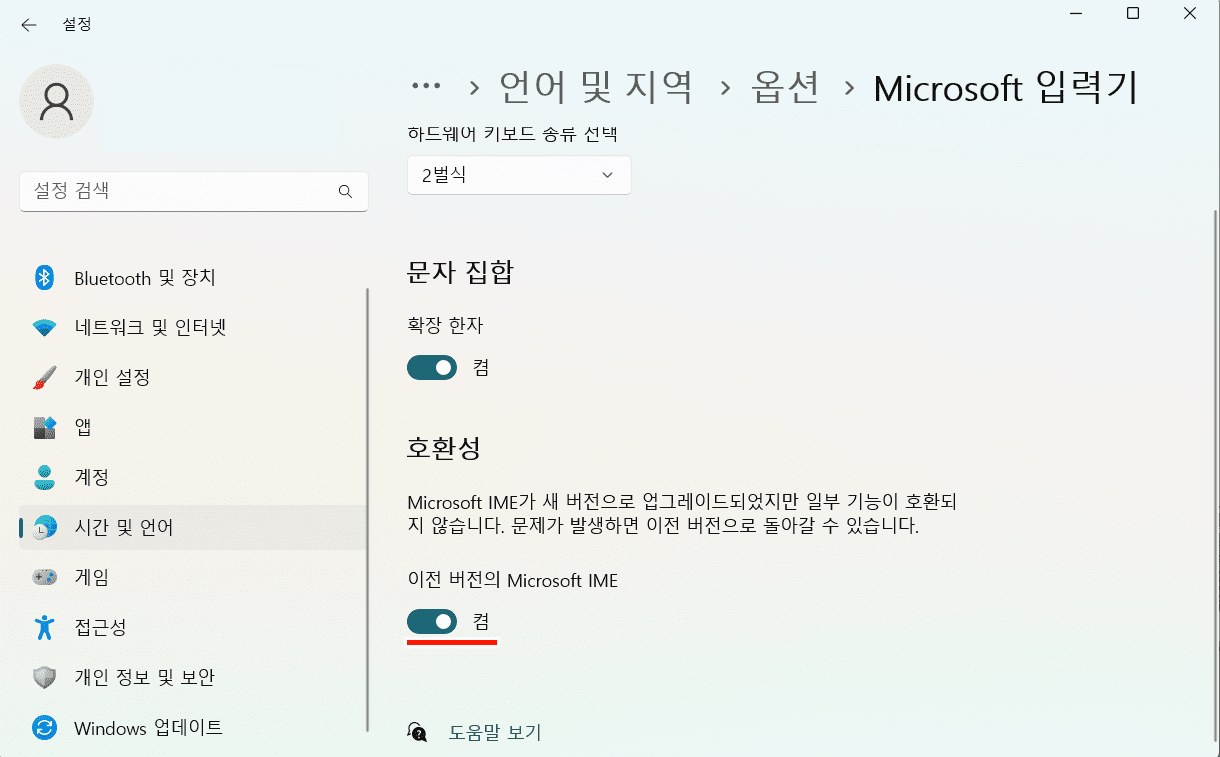Click the Microsoft 입력기 page title

click(x=1006, y=88)
